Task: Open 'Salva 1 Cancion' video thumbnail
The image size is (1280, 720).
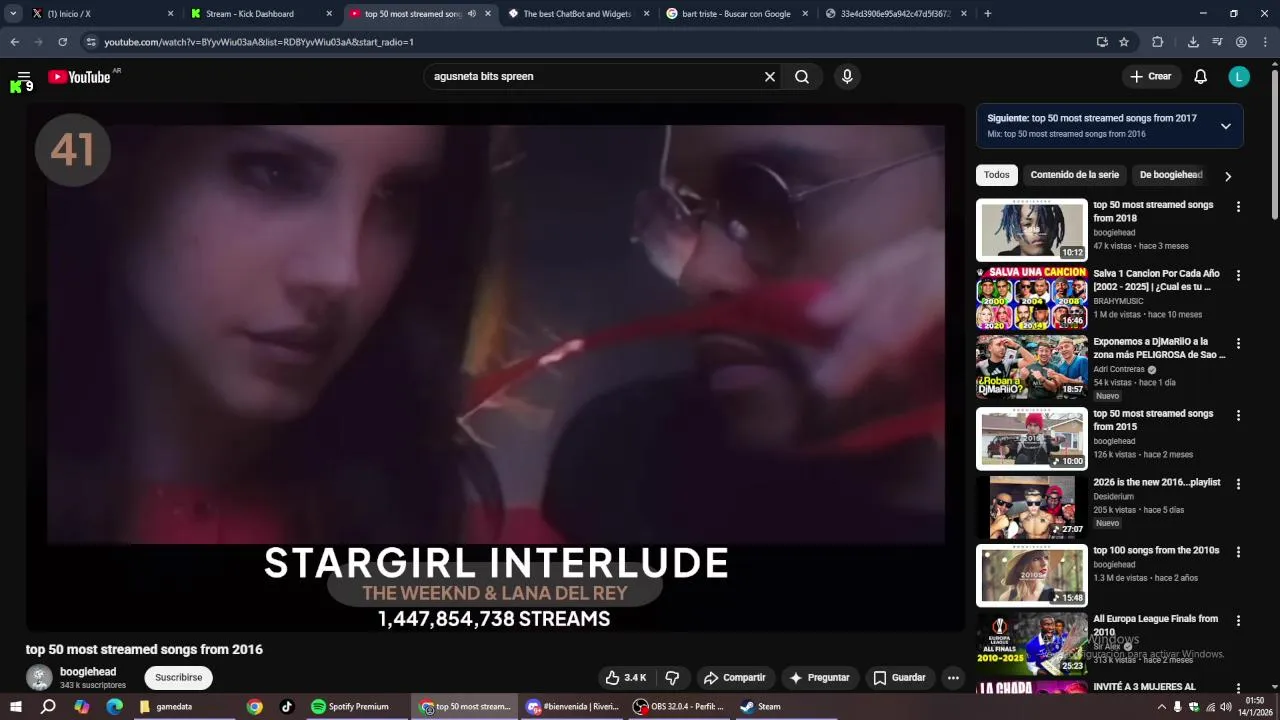Action: (1031, 298)
